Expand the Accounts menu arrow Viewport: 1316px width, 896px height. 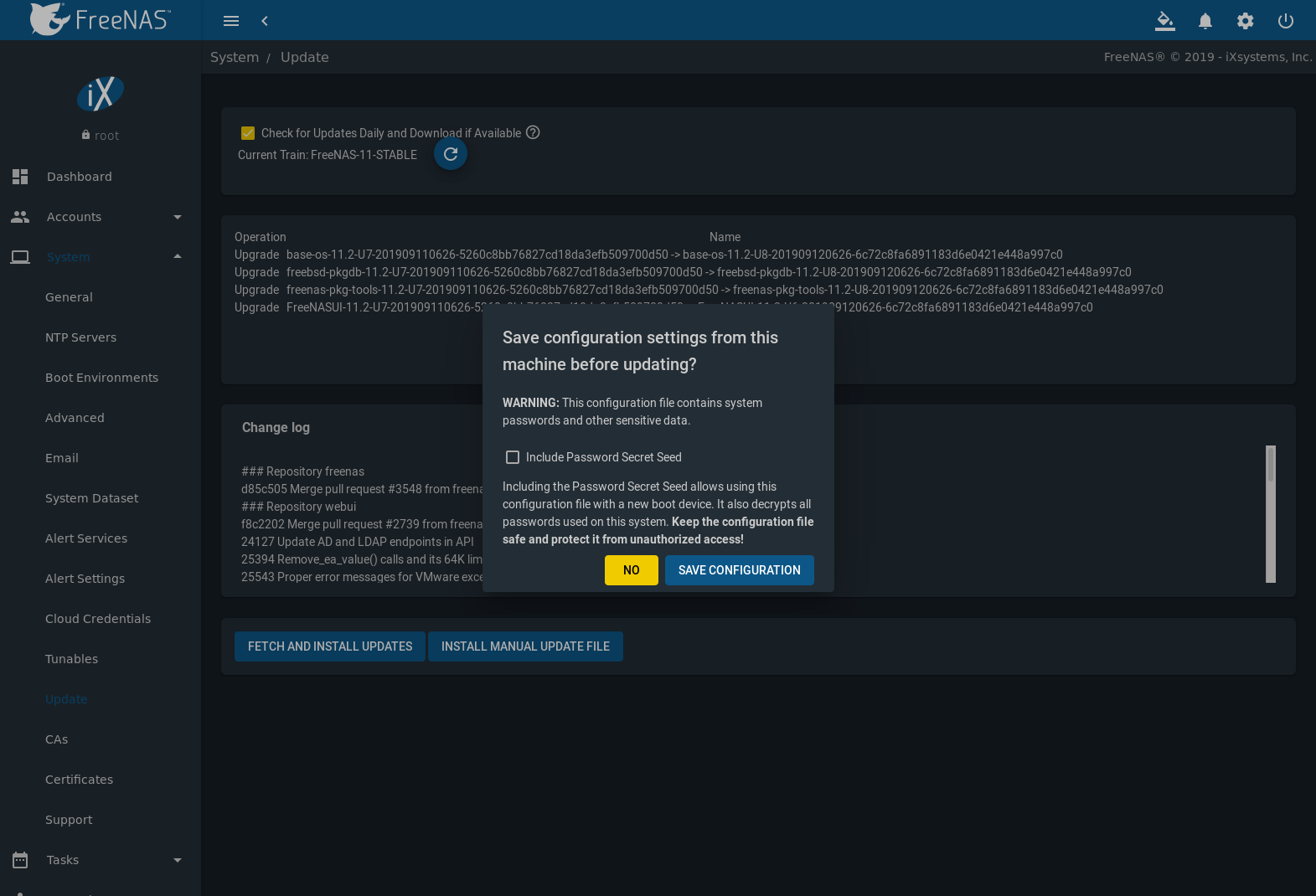pos(178,217)
